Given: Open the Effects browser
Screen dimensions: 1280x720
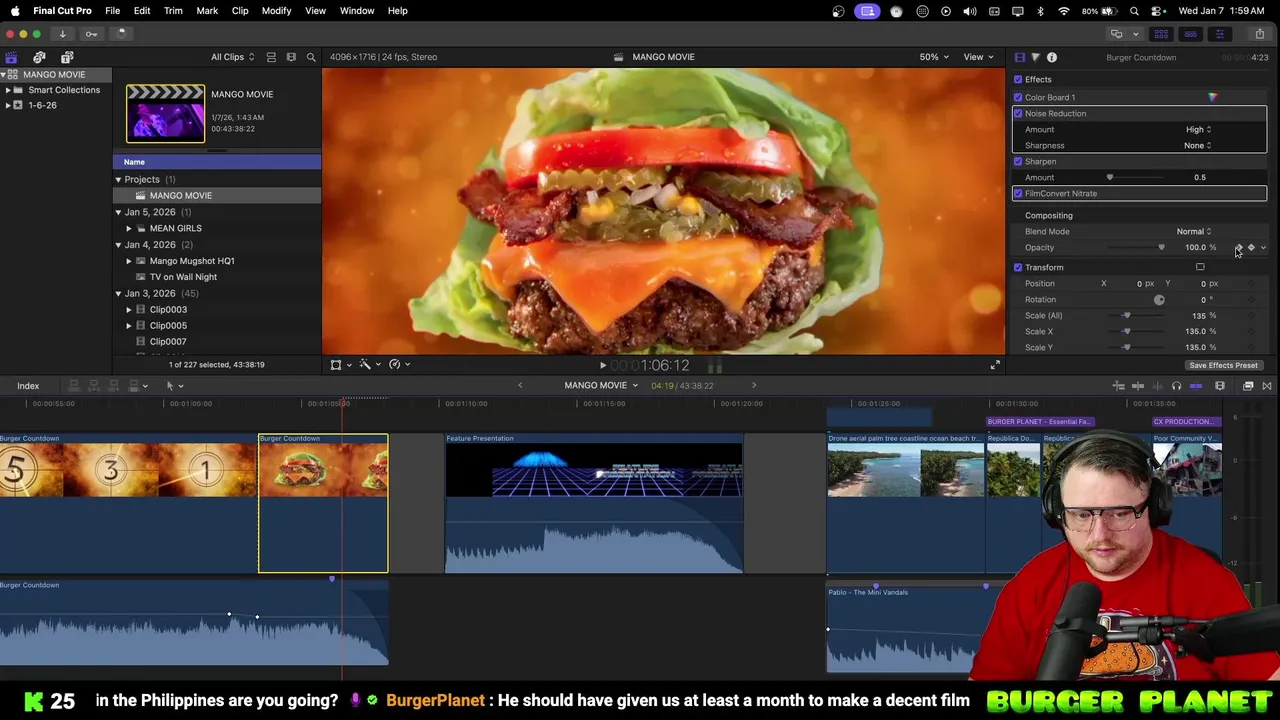Looking at the screenshot, I should [1247, 386].
